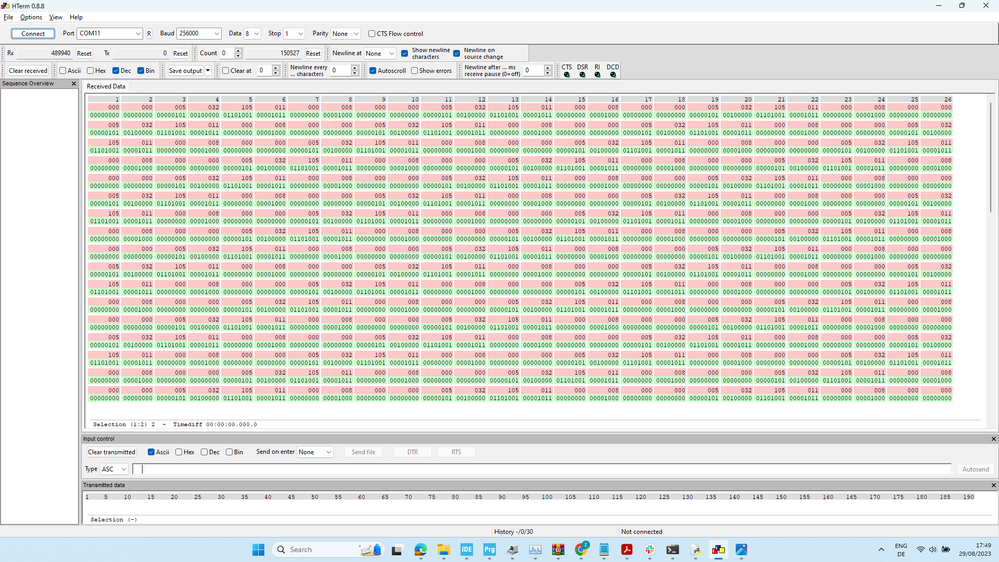Select the Received Data tab
The width and height of the screenshot is (999, 562).
coord(106,87)
